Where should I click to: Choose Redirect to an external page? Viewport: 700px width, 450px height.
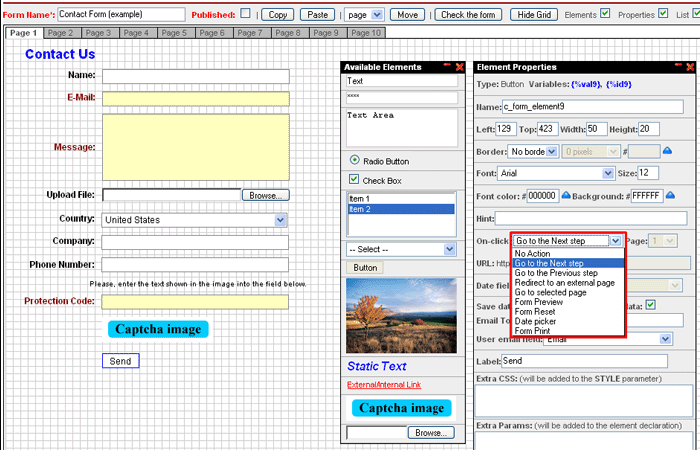click(568, 283)
